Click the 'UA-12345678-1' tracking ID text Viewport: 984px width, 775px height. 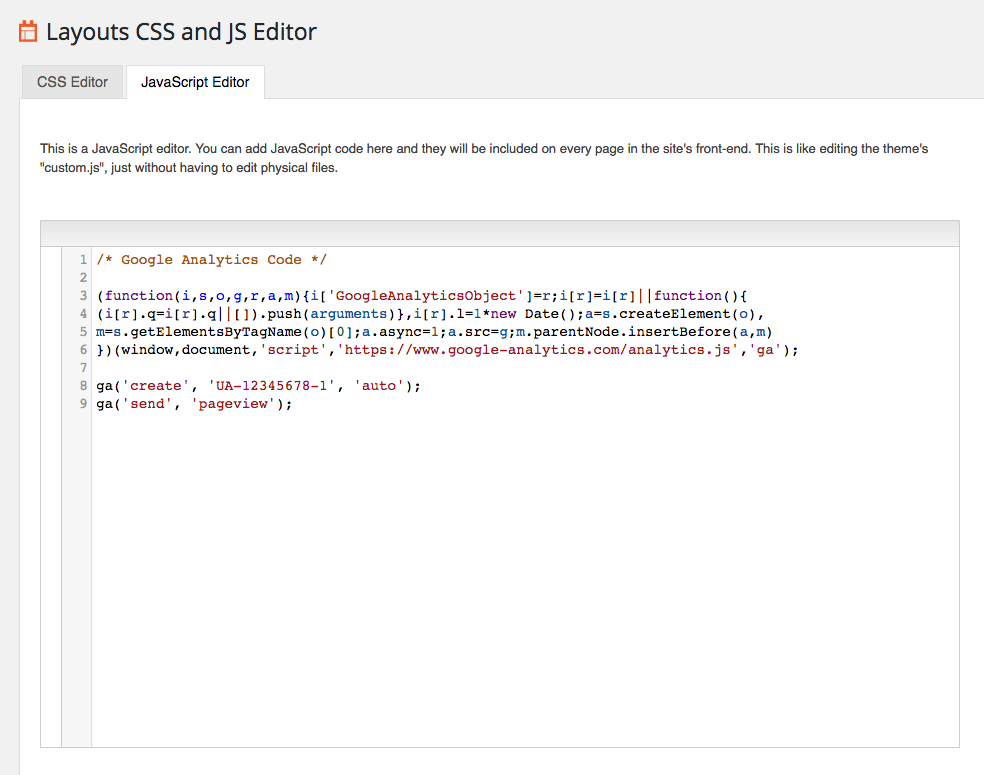pos(271,386)
